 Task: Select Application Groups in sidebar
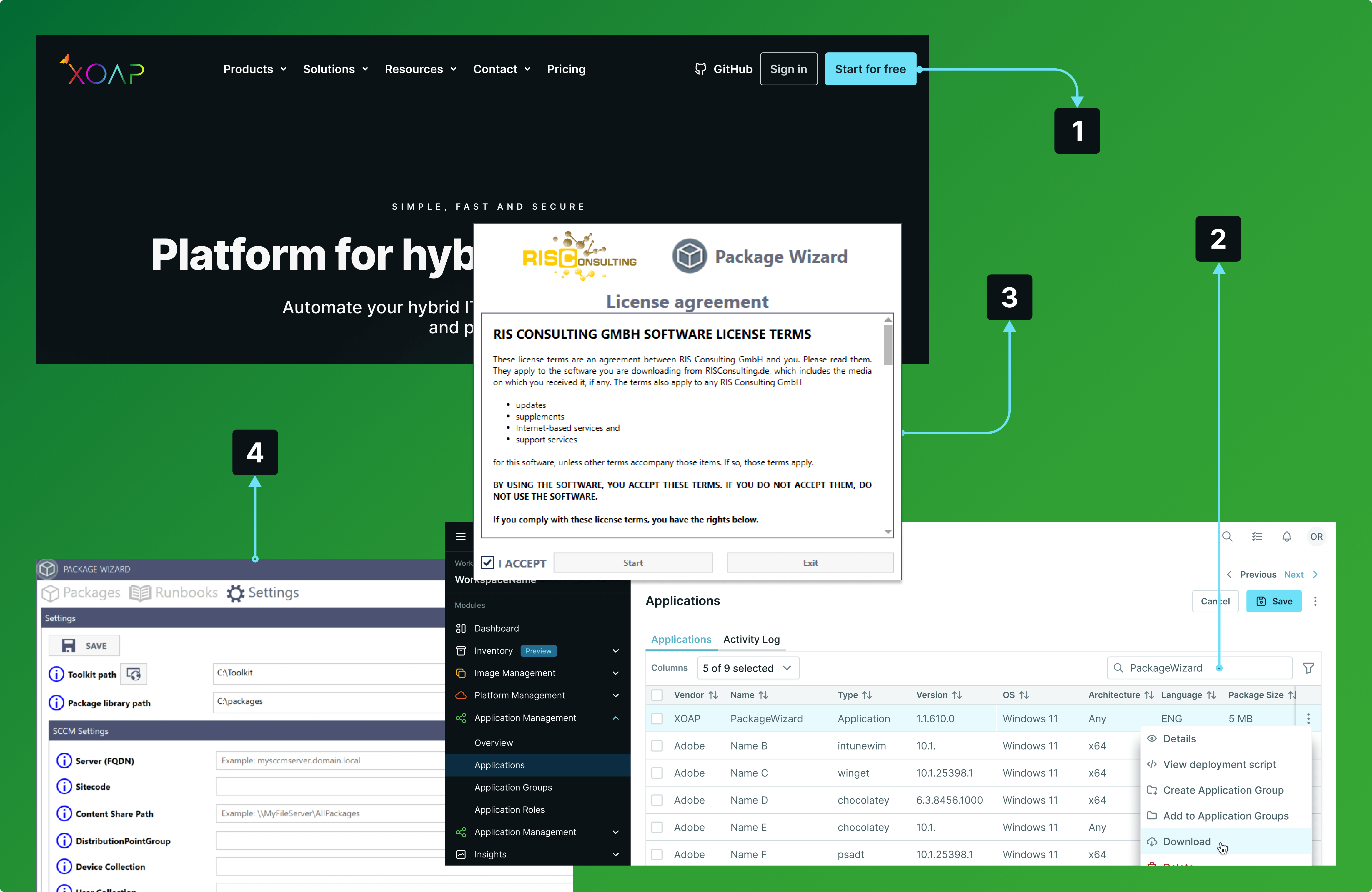point(513,788)
